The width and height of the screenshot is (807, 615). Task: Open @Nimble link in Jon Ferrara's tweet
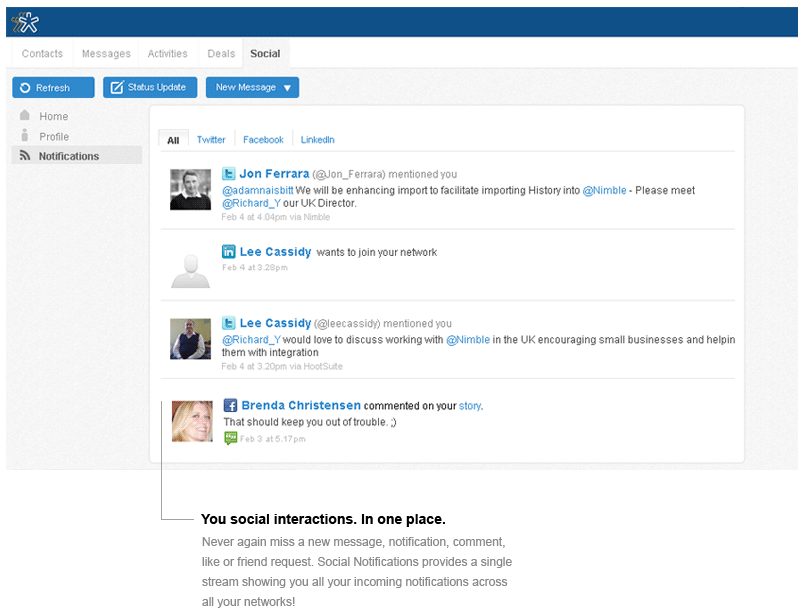(x=604, y=190)
